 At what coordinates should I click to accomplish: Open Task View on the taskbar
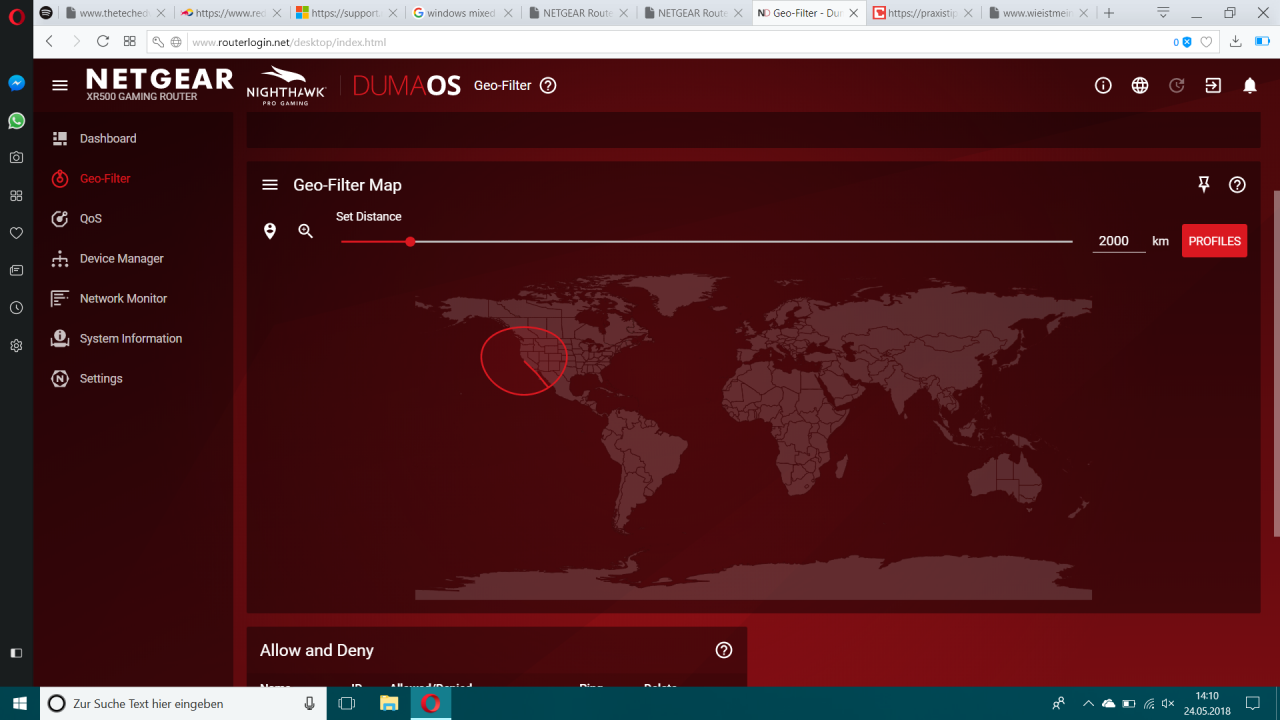[347, 703]
